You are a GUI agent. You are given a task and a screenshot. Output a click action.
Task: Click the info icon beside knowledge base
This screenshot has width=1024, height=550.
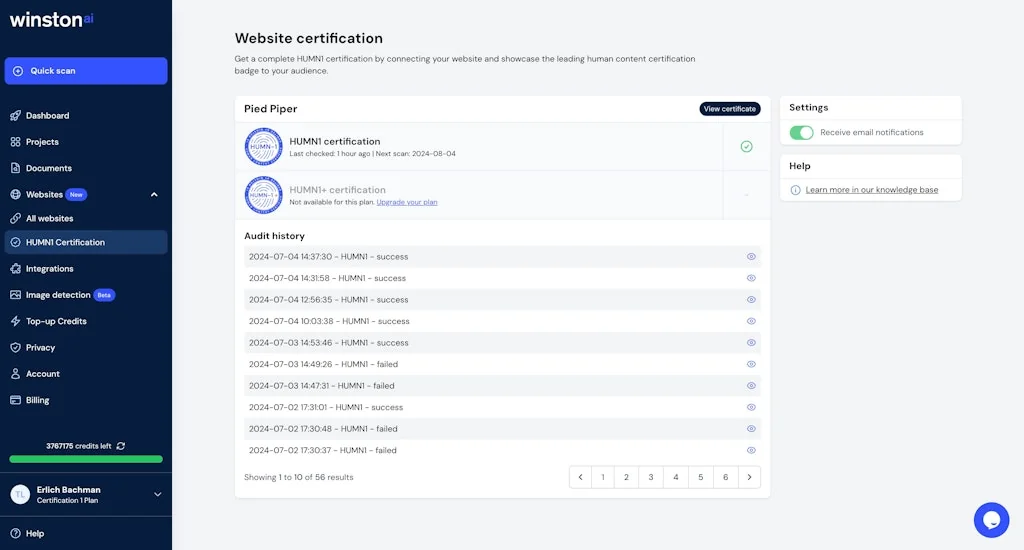[795, 190]
